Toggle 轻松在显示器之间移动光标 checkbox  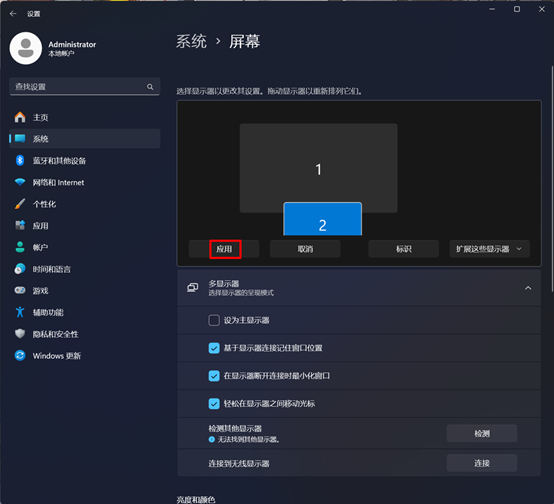click(214, 403)
